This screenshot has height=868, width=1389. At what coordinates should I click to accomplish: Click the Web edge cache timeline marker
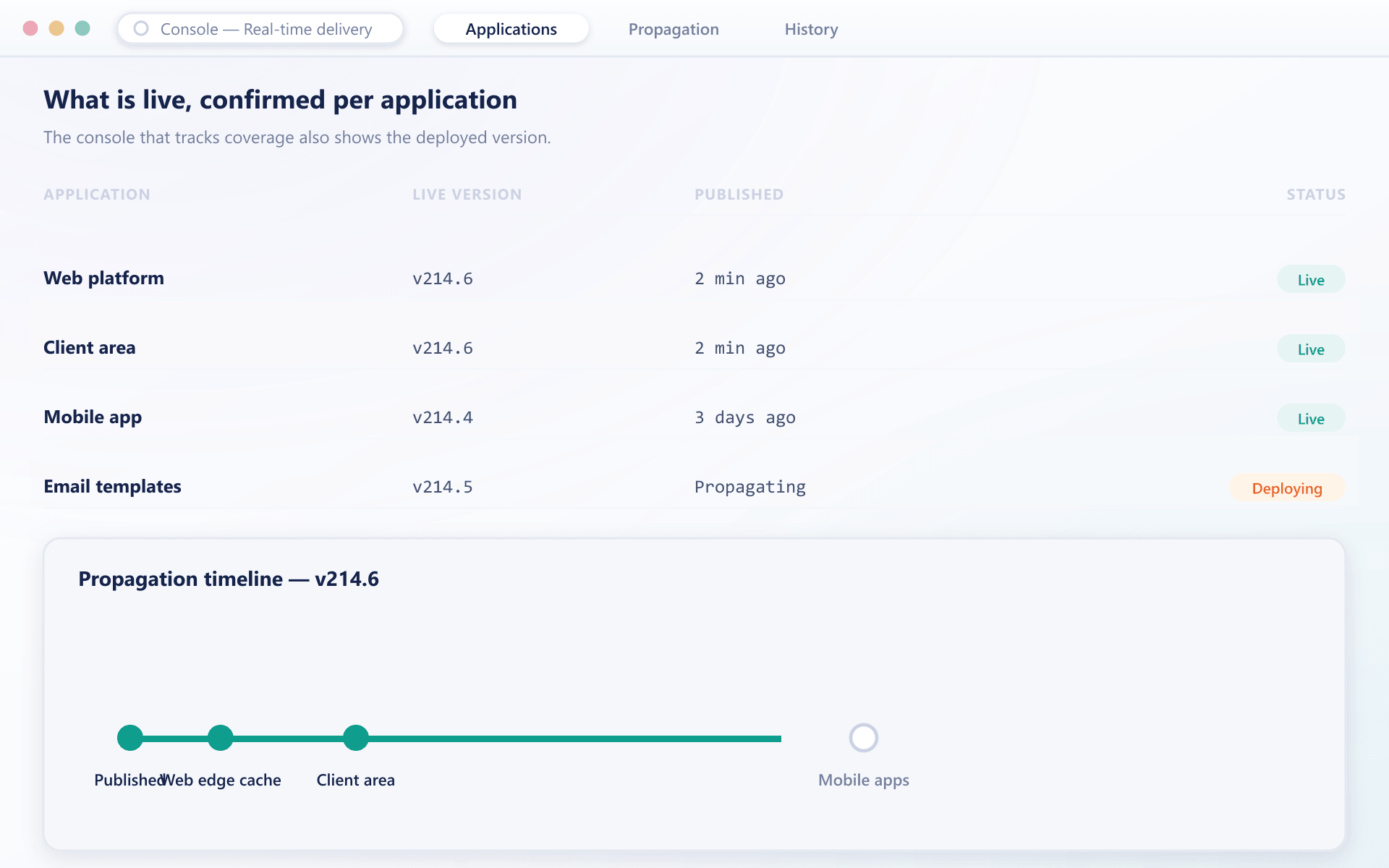pyautogui.click(x=221, y=738)
